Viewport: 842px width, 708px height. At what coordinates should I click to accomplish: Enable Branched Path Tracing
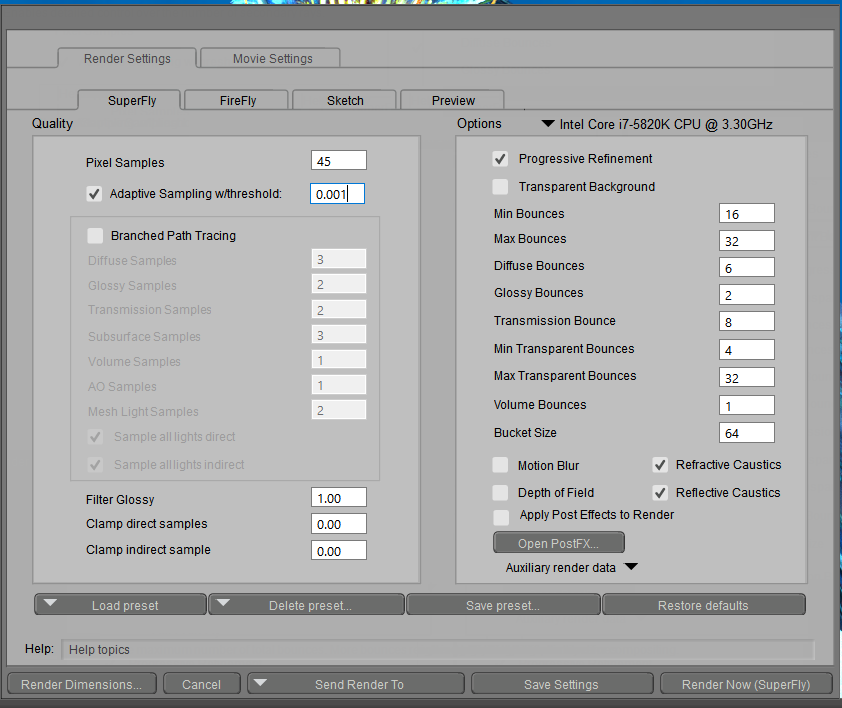(x=95, y=236)
